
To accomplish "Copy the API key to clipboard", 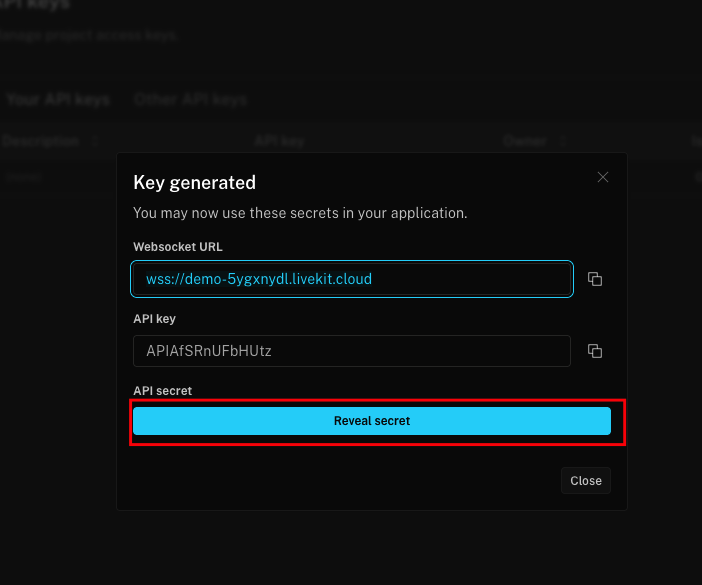I will point(594,351).
